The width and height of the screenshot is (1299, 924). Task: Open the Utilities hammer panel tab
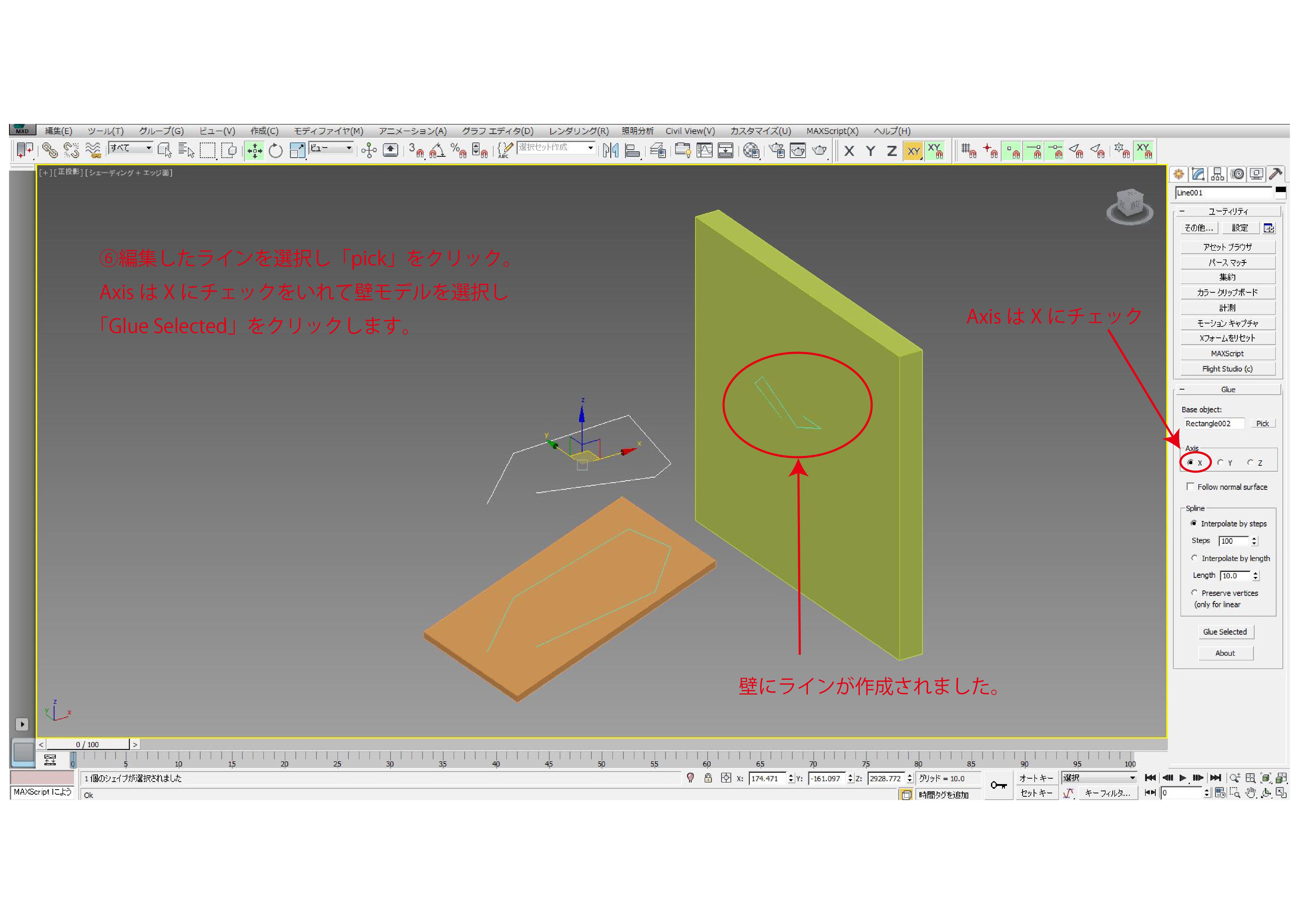pyautogui.click(x=1276, y=174)
